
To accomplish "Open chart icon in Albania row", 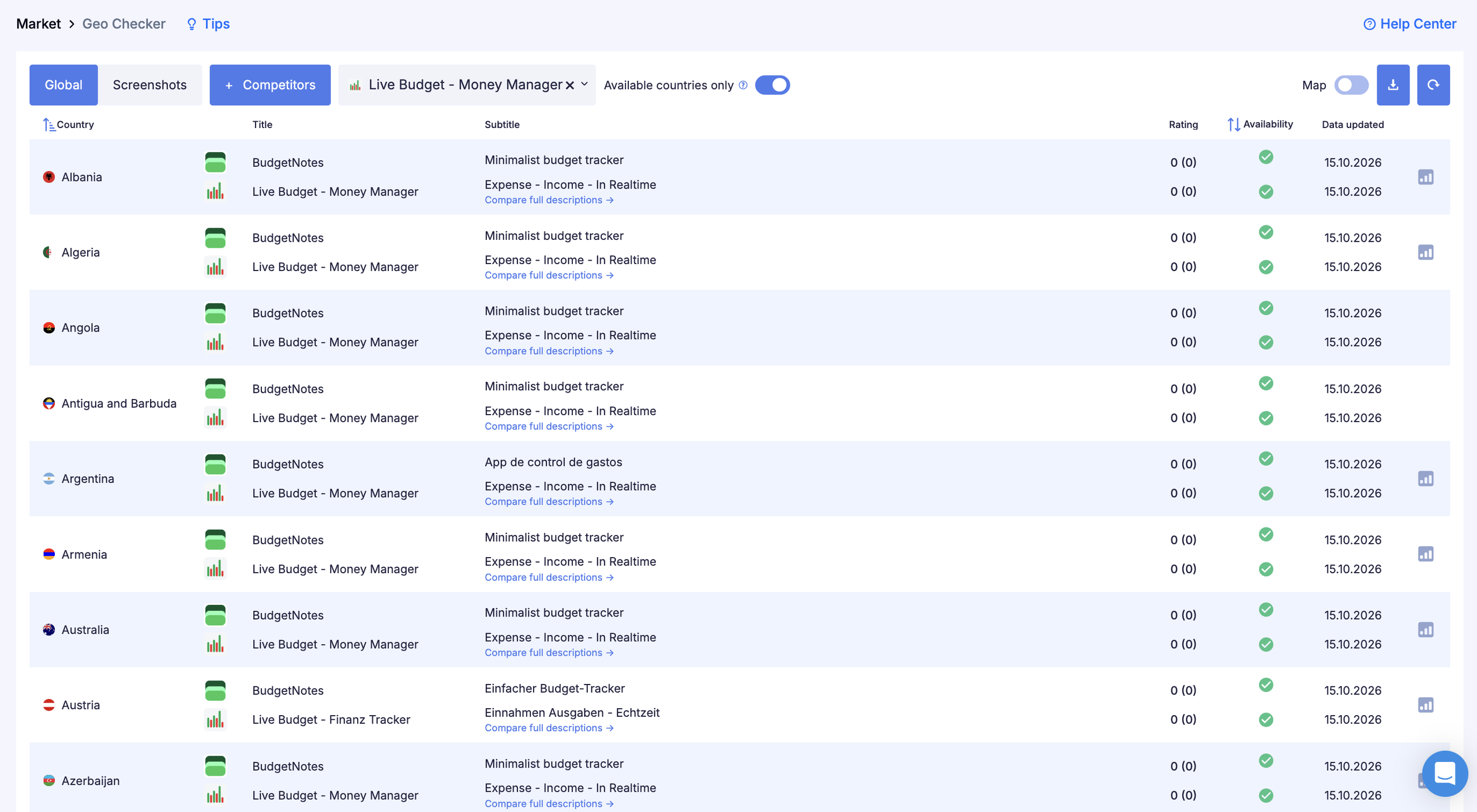I will point(1426,177).
